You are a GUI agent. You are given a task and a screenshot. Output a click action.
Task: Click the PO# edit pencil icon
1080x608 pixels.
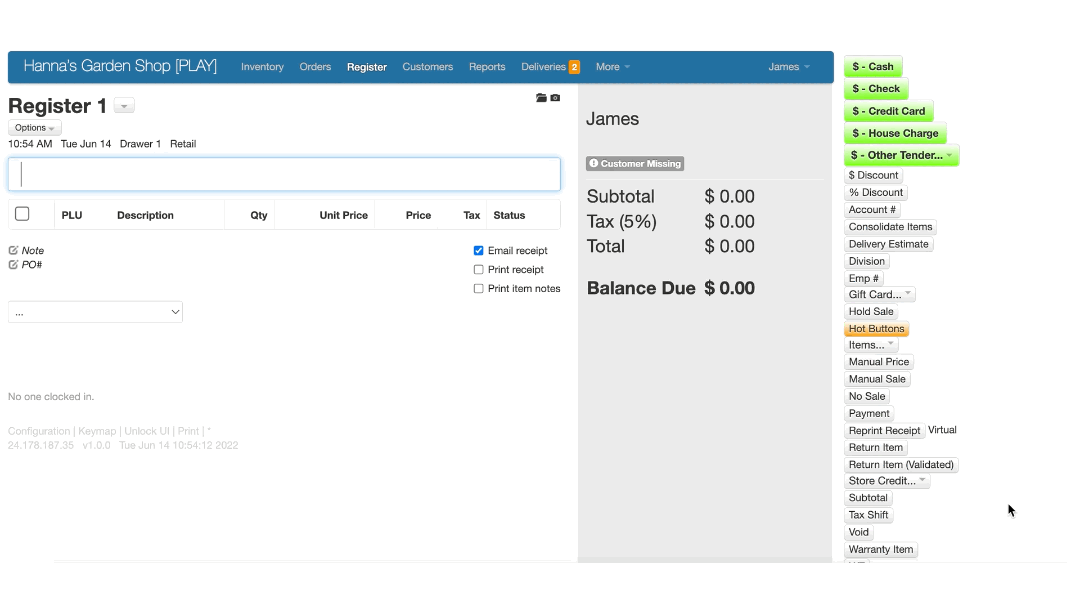pyautogui.click(x=13, y=265)
